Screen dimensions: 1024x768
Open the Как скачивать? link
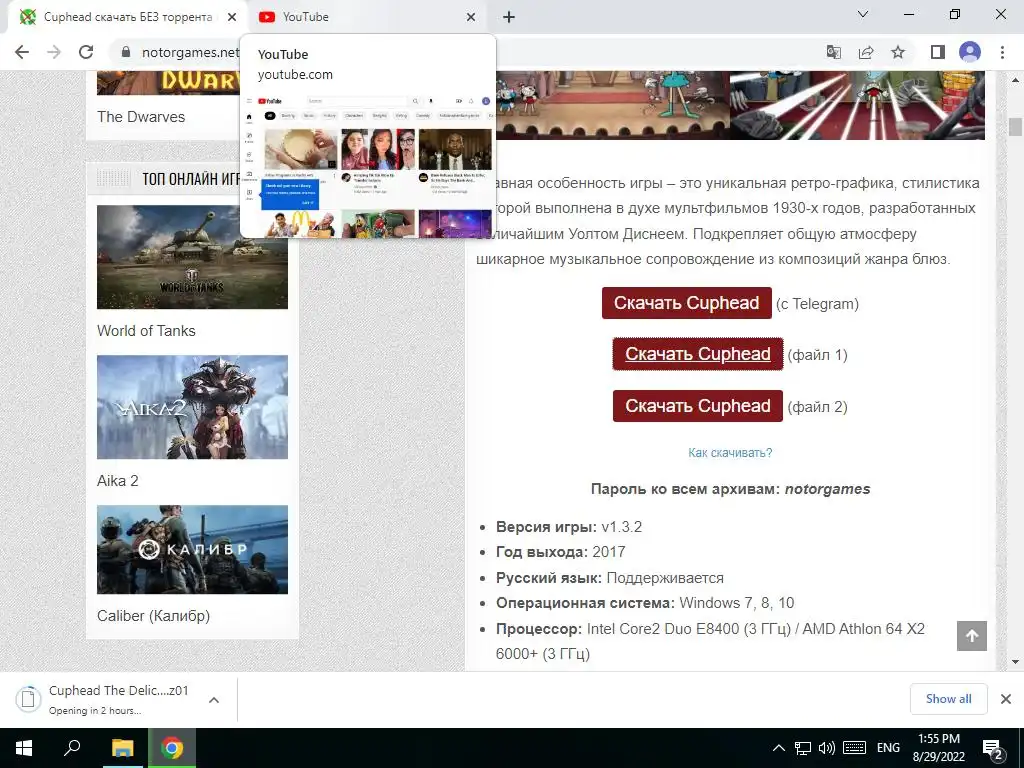730,453
